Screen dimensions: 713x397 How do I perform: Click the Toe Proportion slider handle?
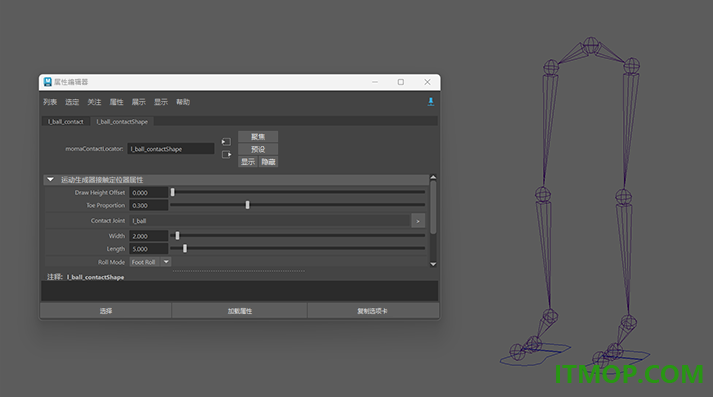click(x=247, y=205)
